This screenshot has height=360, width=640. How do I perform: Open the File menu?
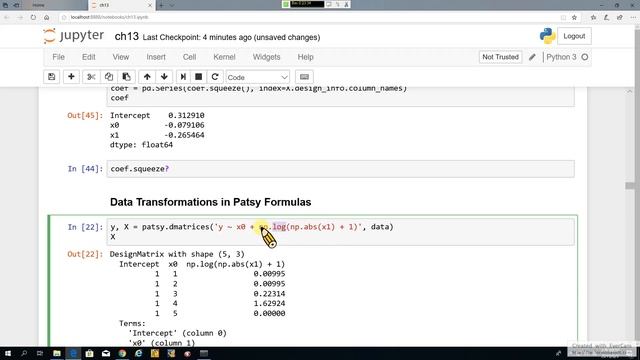[x=58, y=57]
